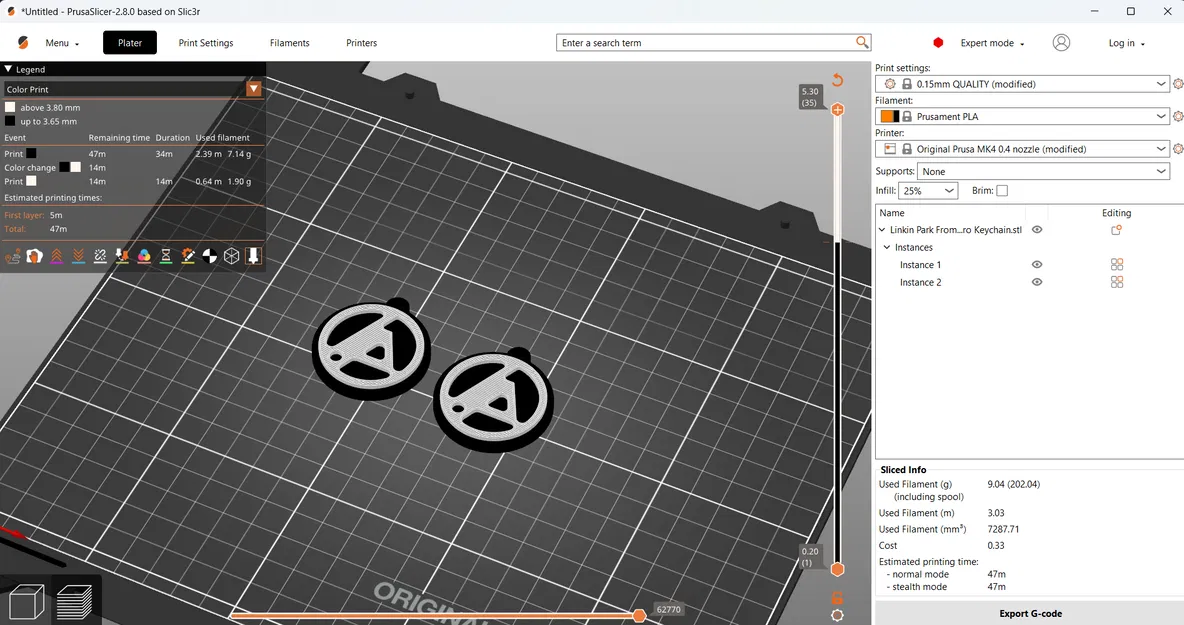Add color change with plus on slider thumb
The width and height of the screenshot is (1184, 625).
coord(837,109)
